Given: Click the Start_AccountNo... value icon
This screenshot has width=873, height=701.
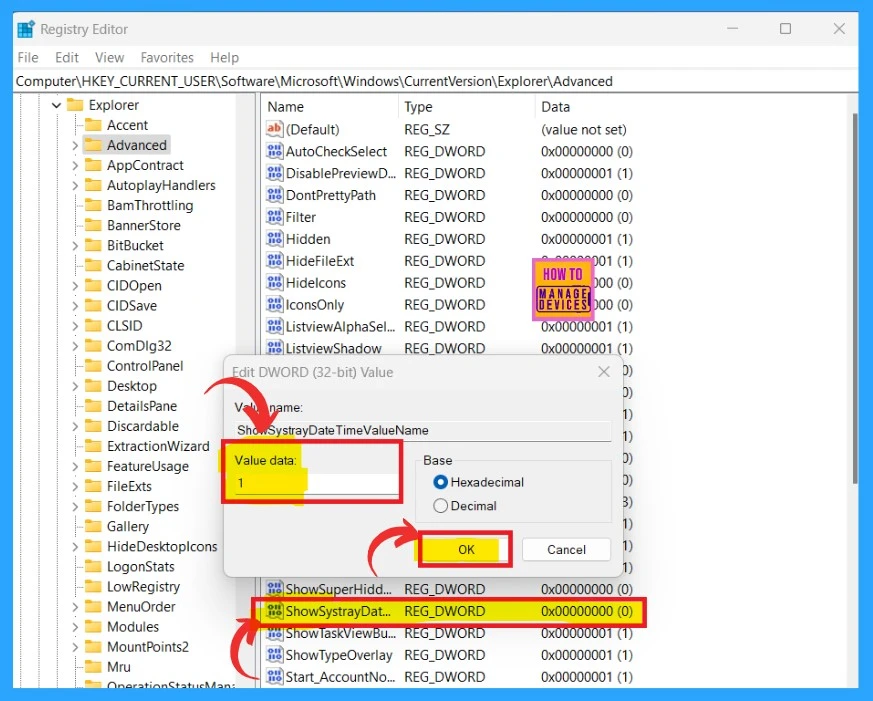Looking at the screenshot, I should point(274,677).
